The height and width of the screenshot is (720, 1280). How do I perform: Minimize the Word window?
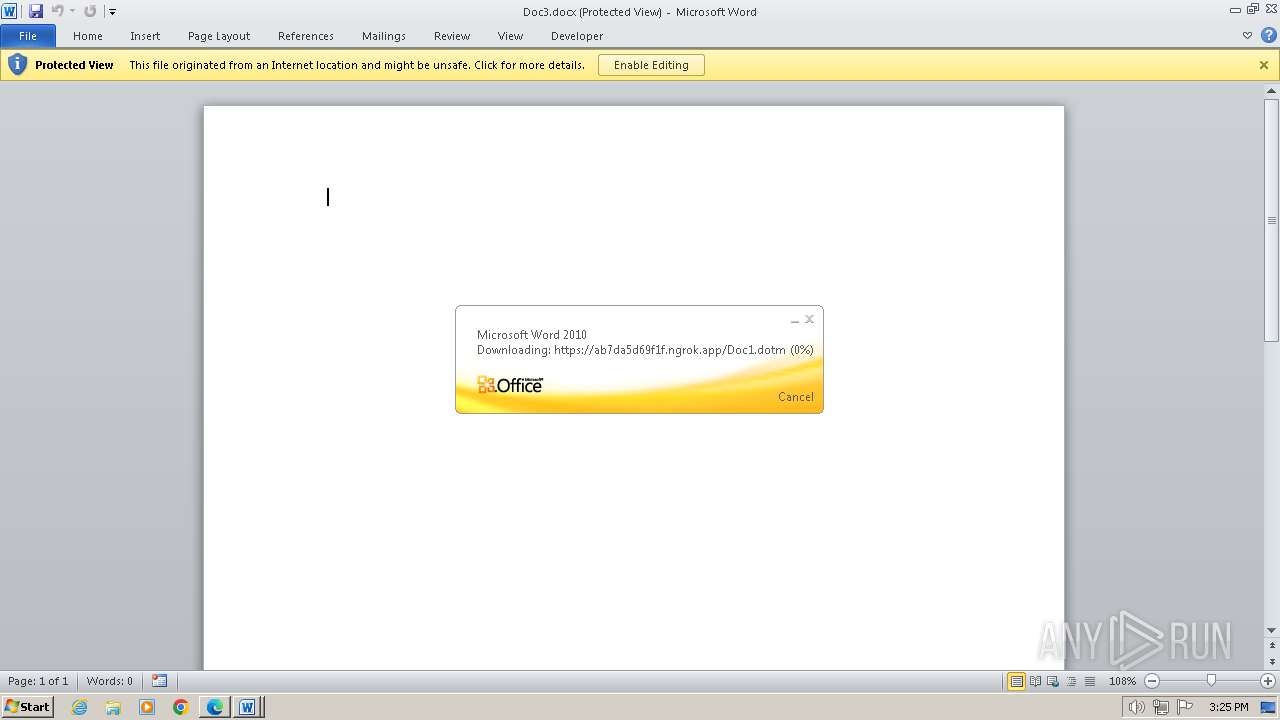click(x=1236, y=9)
